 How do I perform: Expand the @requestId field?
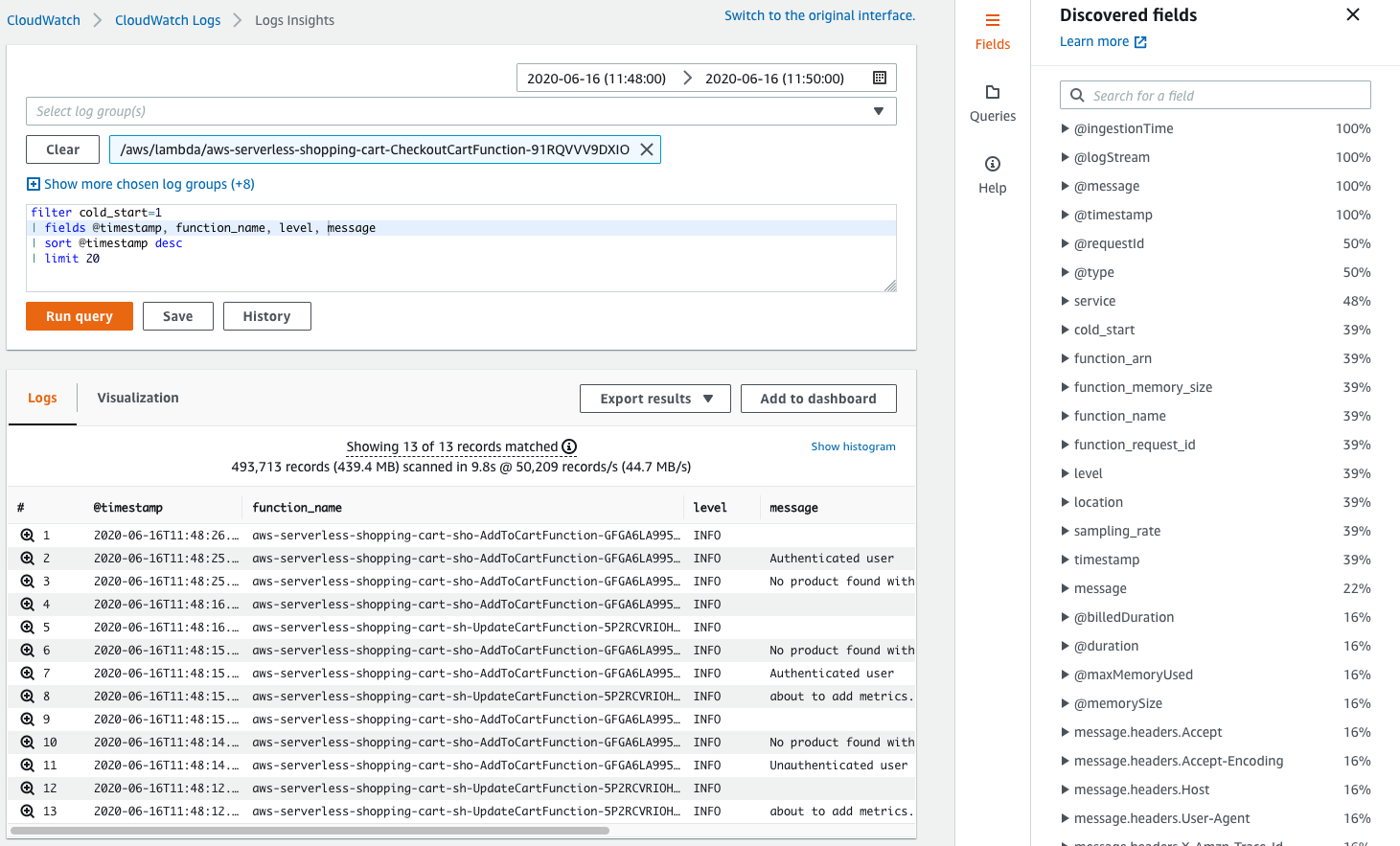pos(1065,243)
